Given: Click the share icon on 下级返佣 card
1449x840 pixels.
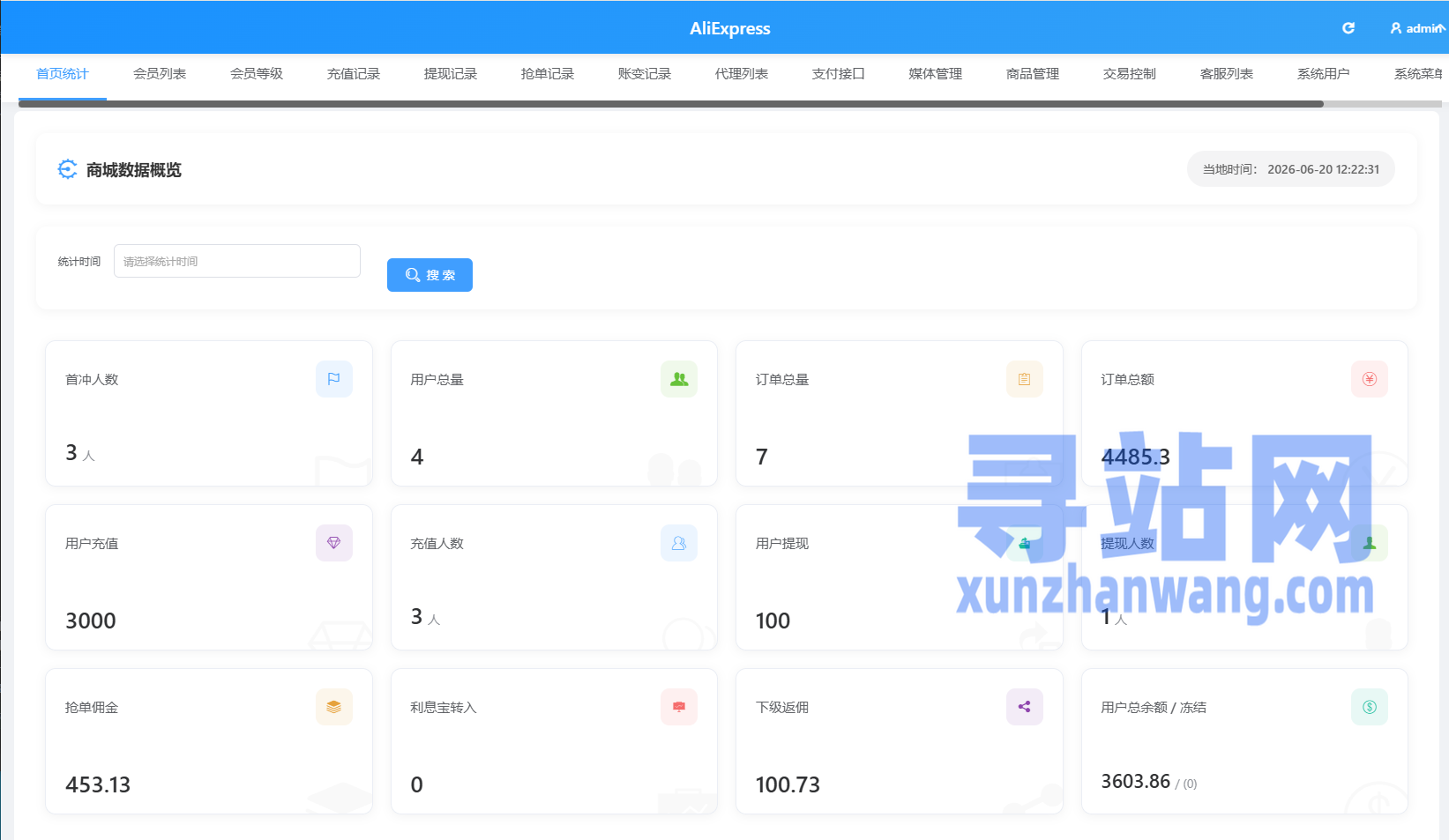Looking at the screenshot, I should point(1025,707).
